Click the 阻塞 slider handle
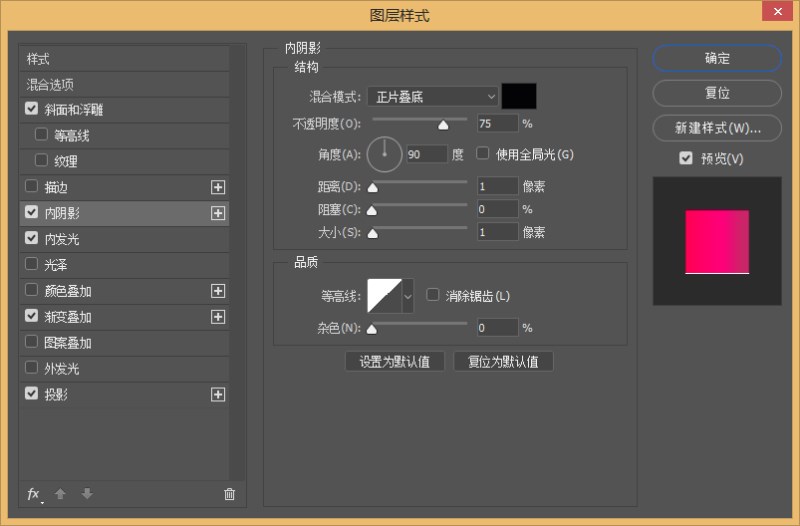This screenshot has width=800, height=526. pyautogui.click(x=372, y=211)
